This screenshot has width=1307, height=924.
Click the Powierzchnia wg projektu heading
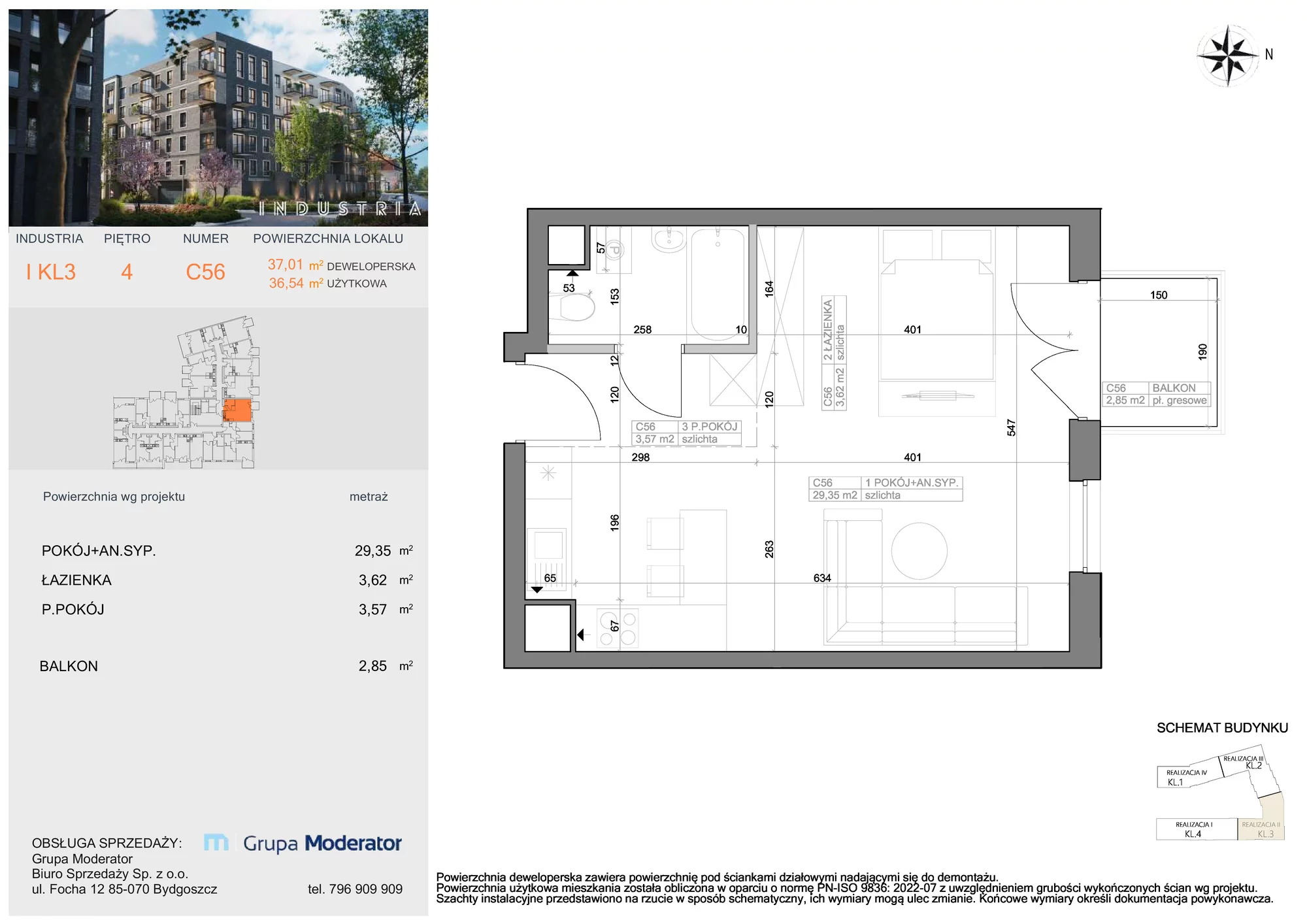(x=114, y=497)
